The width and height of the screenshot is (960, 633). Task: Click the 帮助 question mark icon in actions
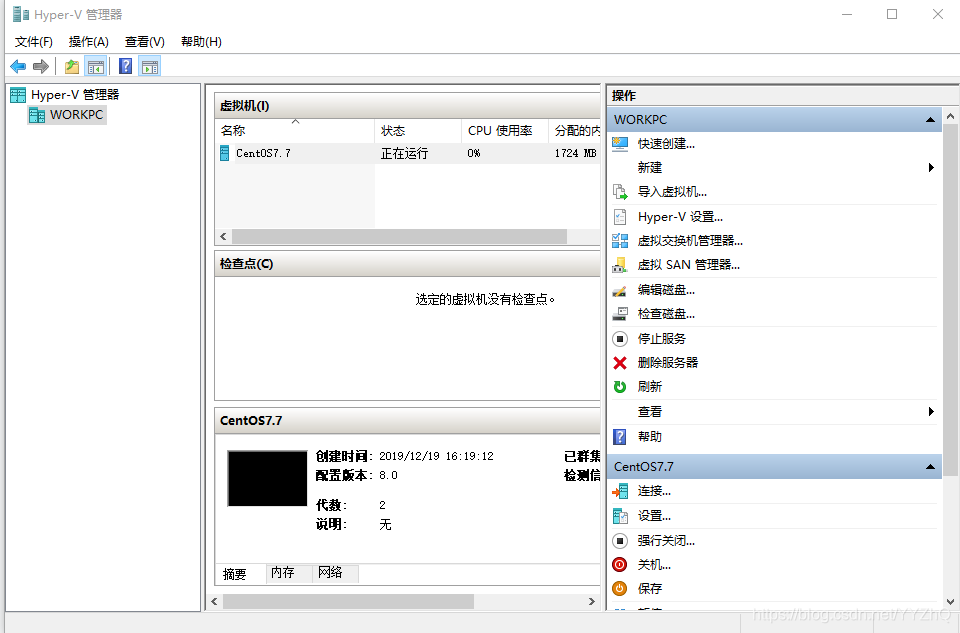tap(620, 436)
